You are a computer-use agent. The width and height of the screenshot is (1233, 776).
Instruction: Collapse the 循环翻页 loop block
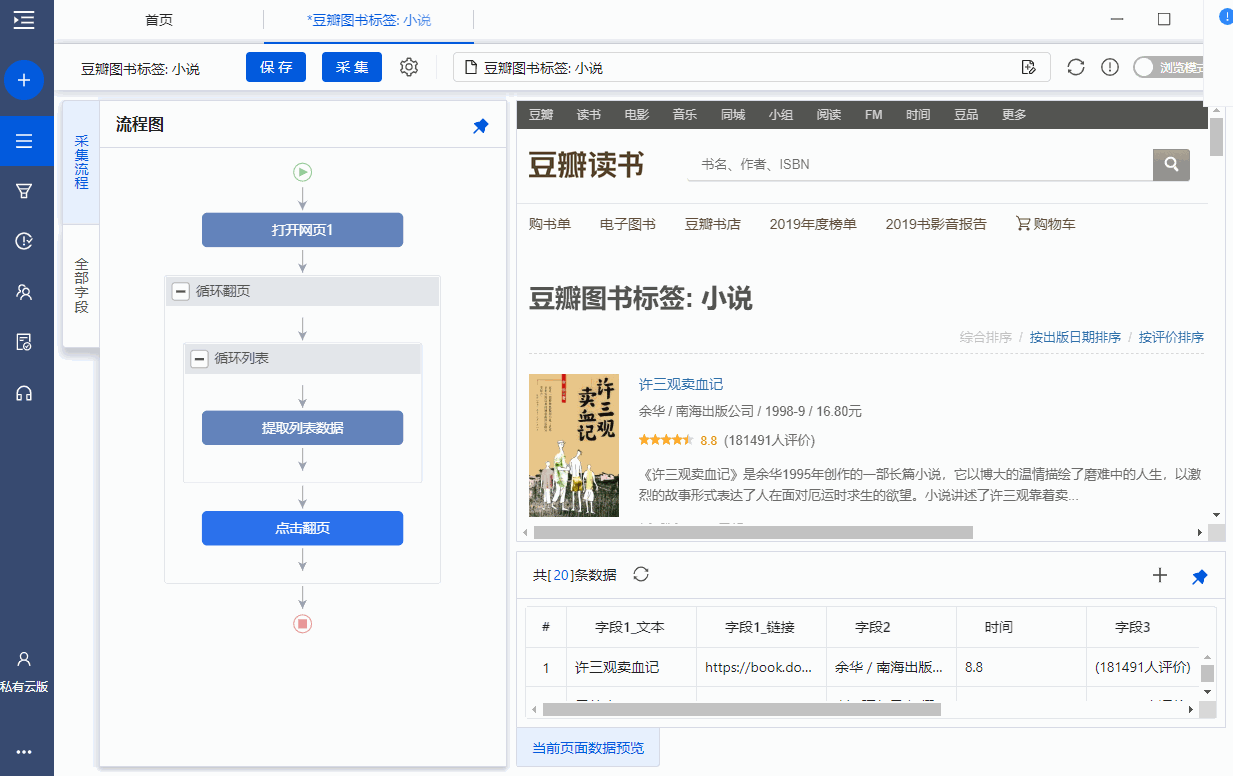[181, 291]
